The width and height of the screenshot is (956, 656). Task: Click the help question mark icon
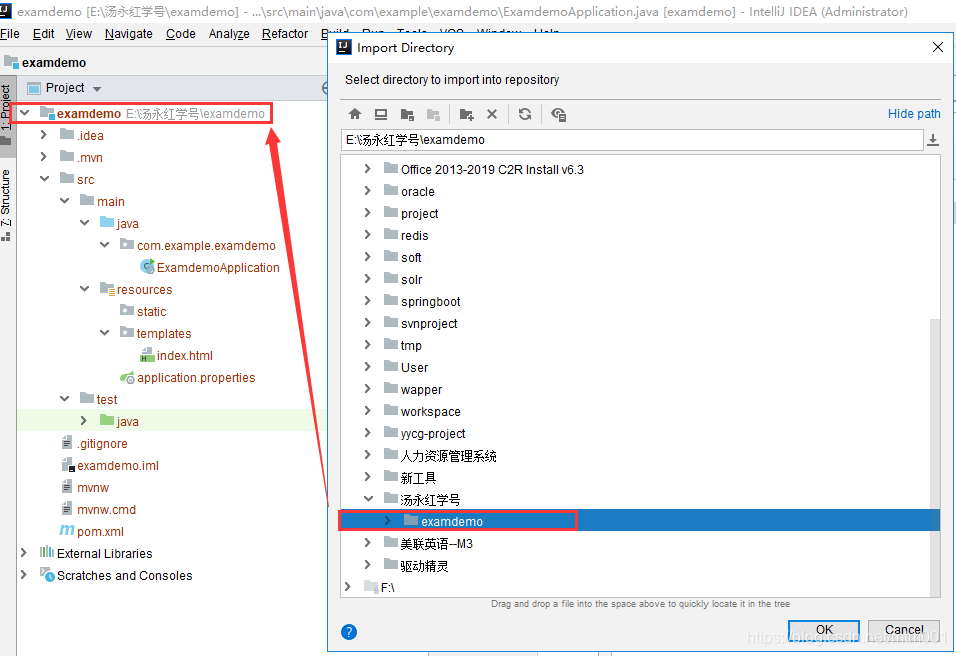[348, 632]
